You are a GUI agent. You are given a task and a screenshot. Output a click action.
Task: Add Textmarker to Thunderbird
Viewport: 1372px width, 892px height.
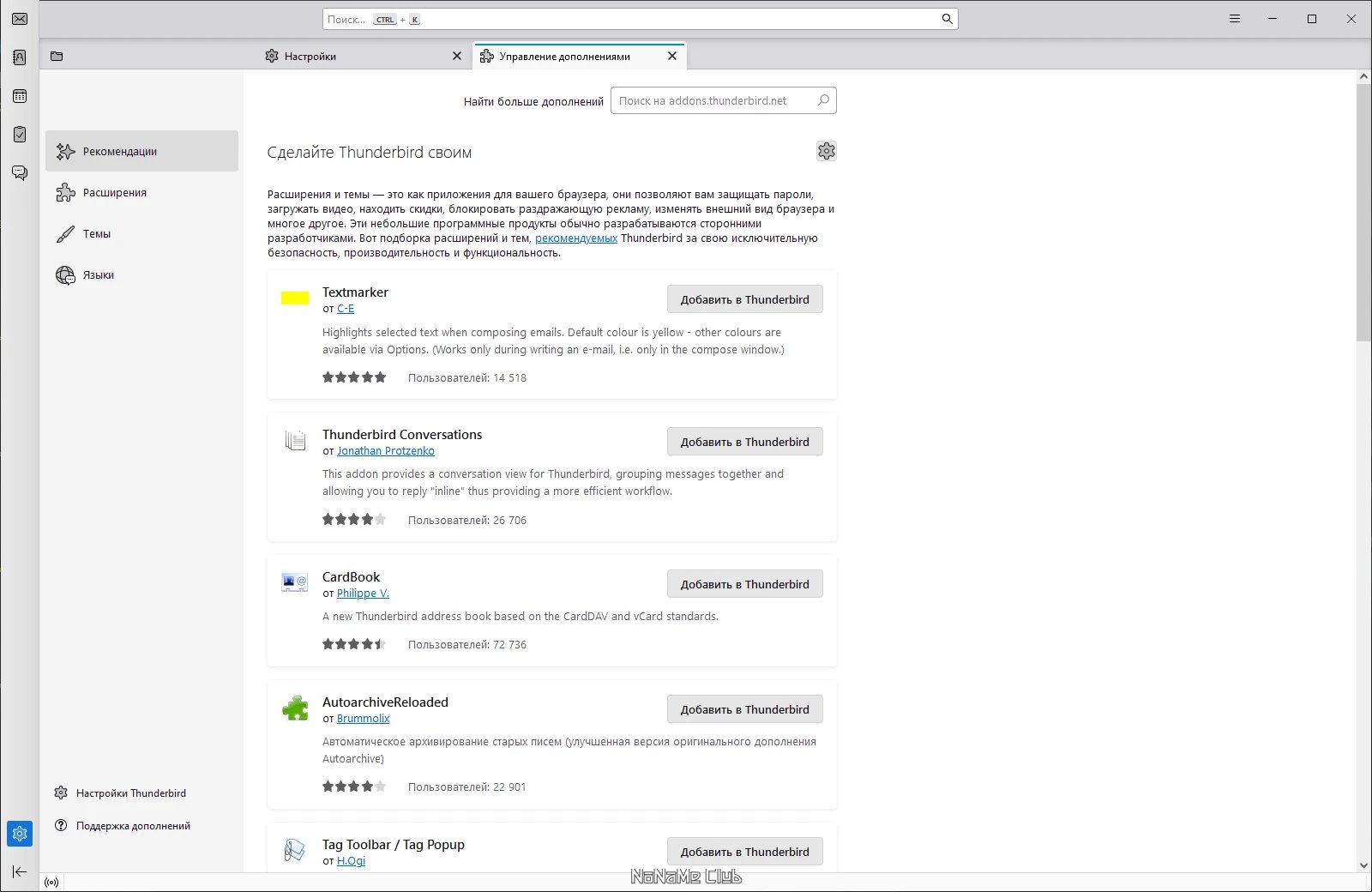(744, 299)
